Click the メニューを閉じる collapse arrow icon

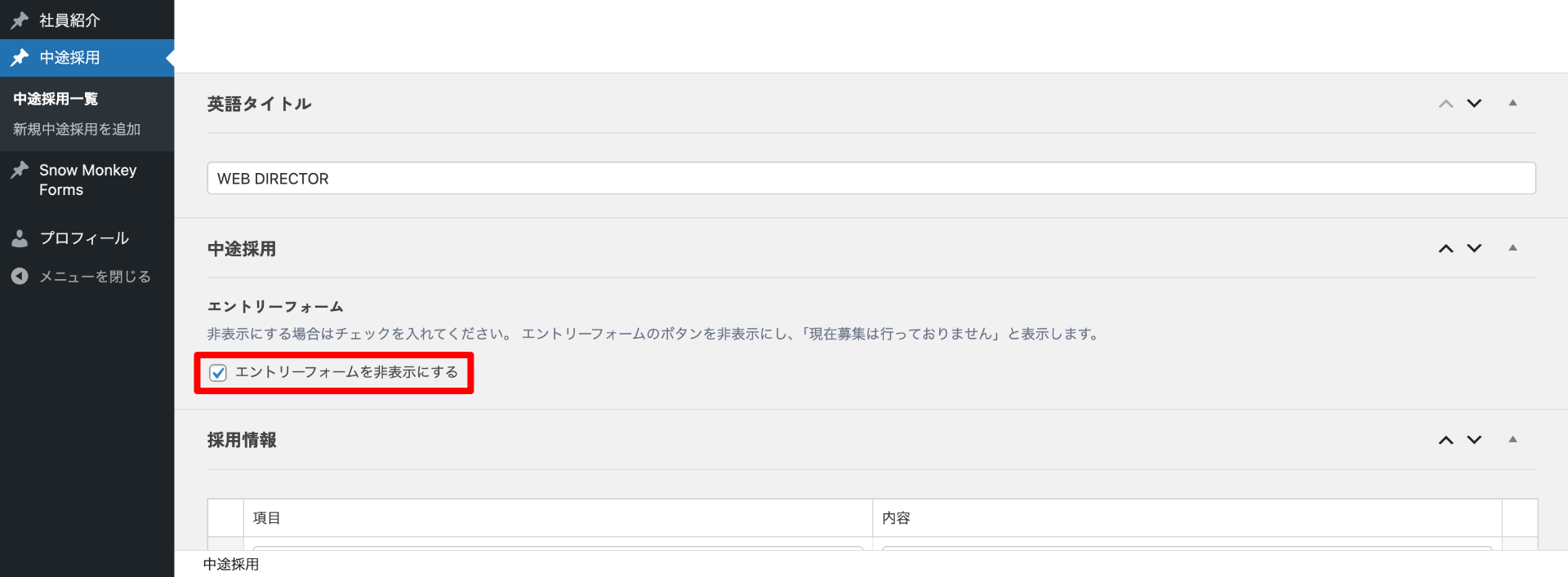(20, 277)
